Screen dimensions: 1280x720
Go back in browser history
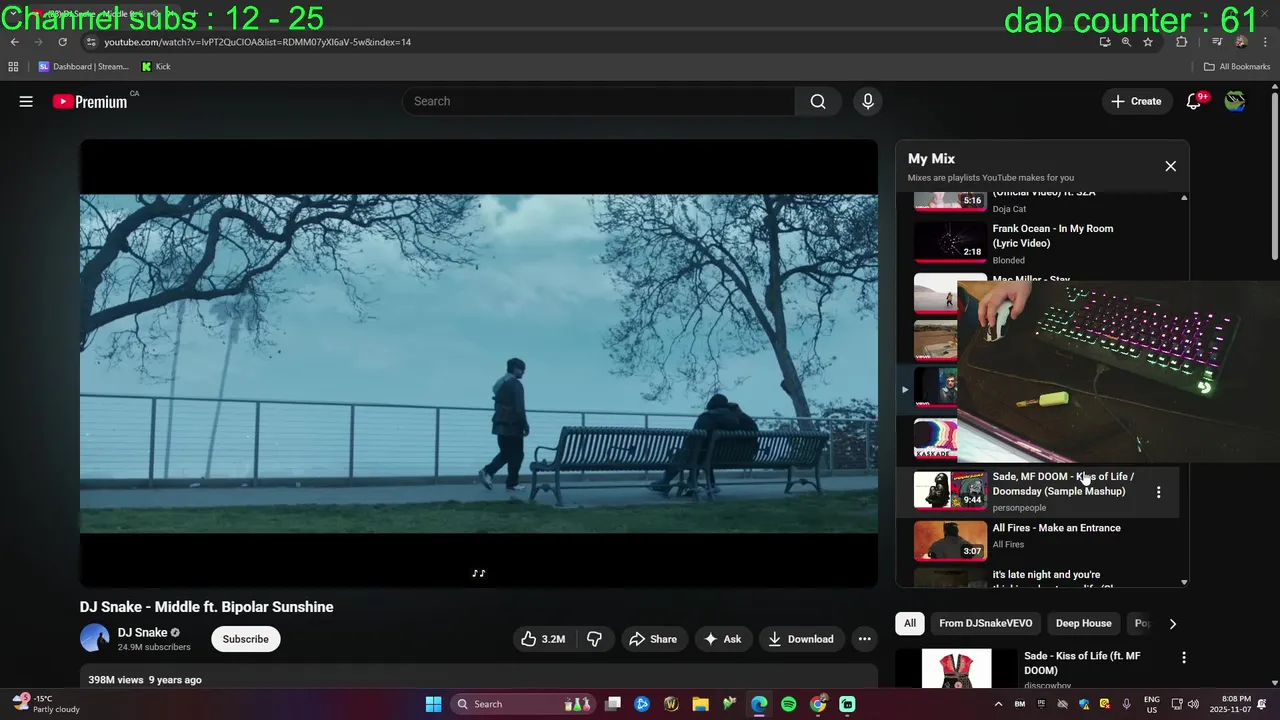pos(15,42)
